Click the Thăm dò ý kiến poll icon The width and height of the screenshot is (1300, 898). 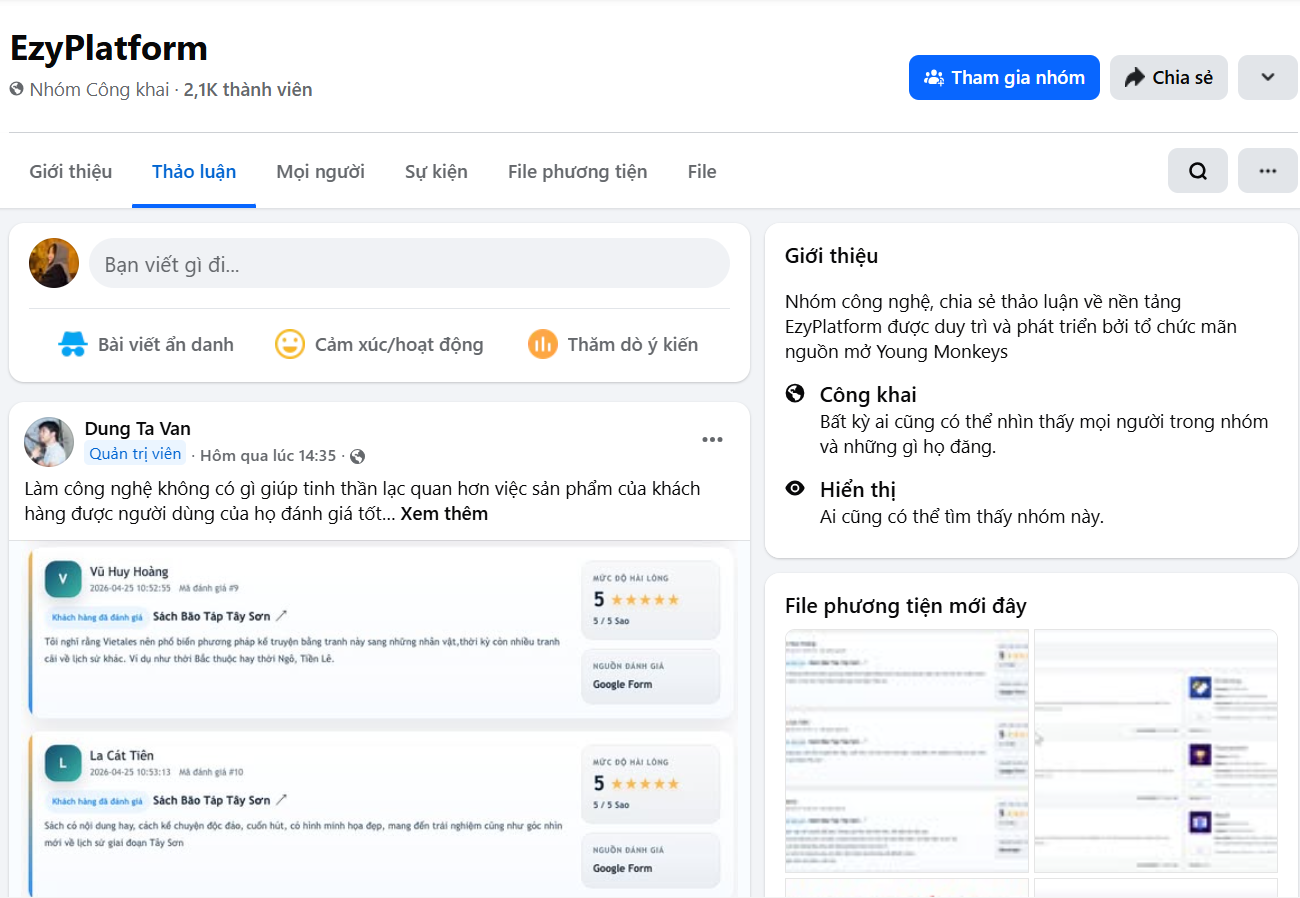tap(542, 345)
